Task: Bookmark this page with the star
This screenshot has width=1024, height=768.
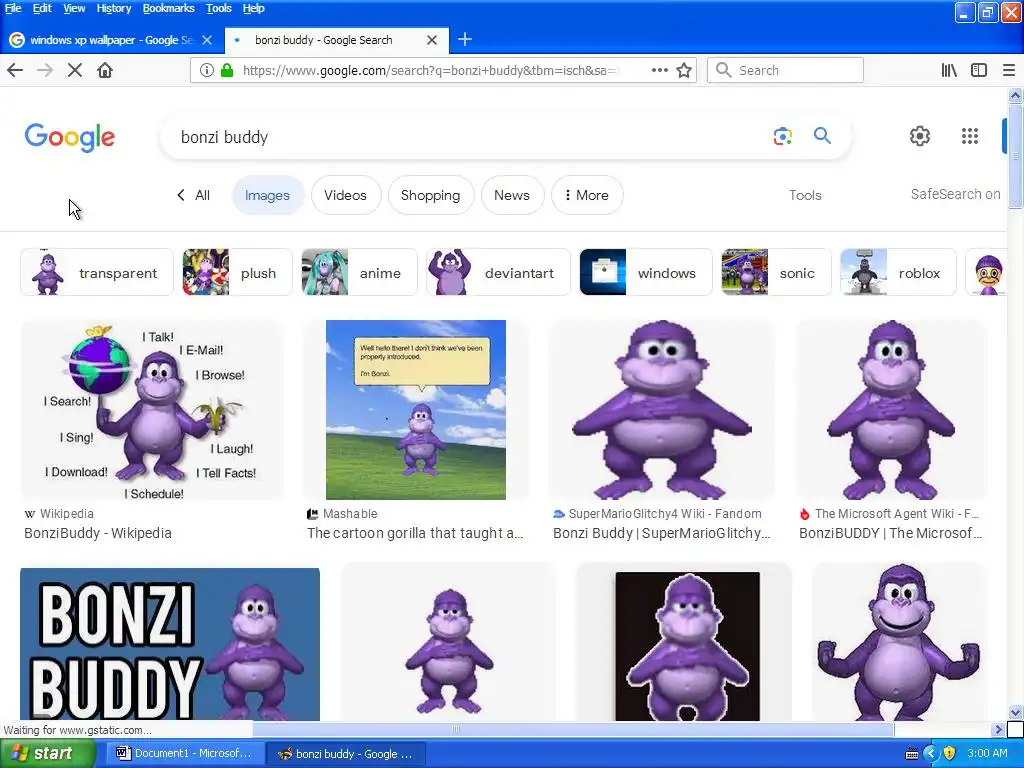Action: (x=684, y=70)
